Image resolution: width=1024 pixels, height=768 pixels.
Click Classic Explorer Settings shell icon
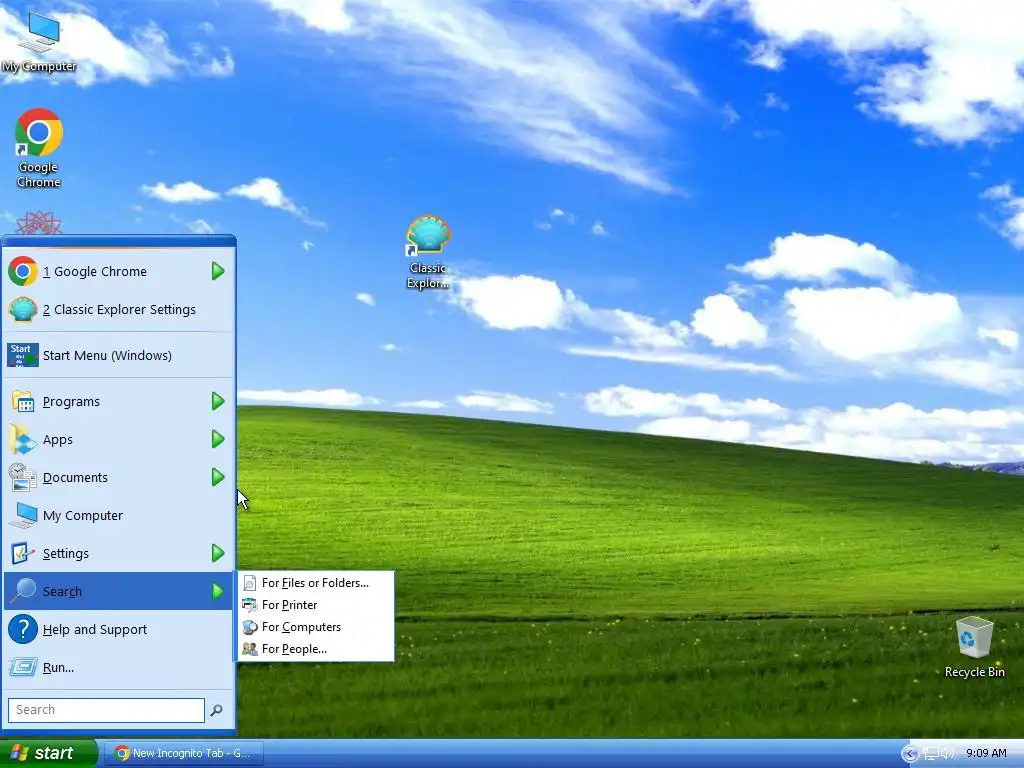click(23, 310)
